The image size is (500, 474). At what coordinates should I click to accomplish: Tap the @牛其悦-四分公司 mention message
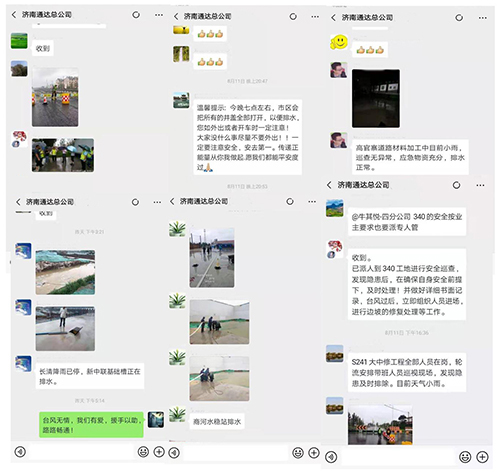tap(407, 222)
